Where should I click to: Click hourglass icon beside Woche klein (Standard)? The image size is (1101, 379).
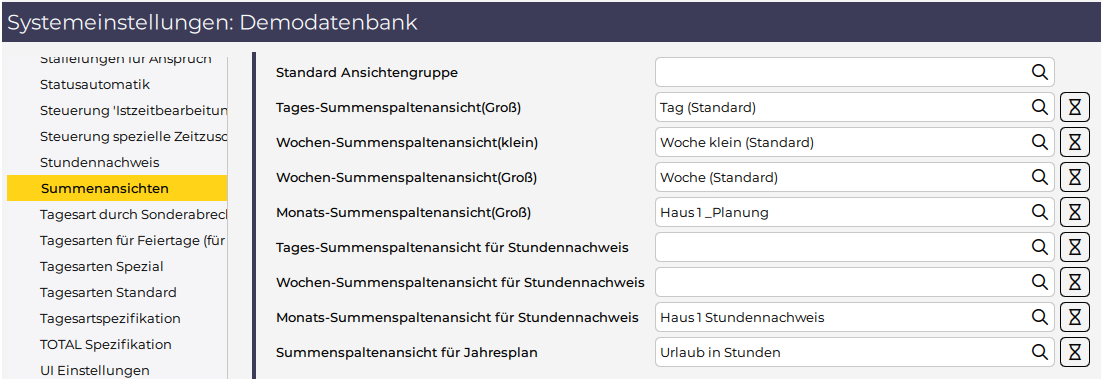coord(1074,142)
